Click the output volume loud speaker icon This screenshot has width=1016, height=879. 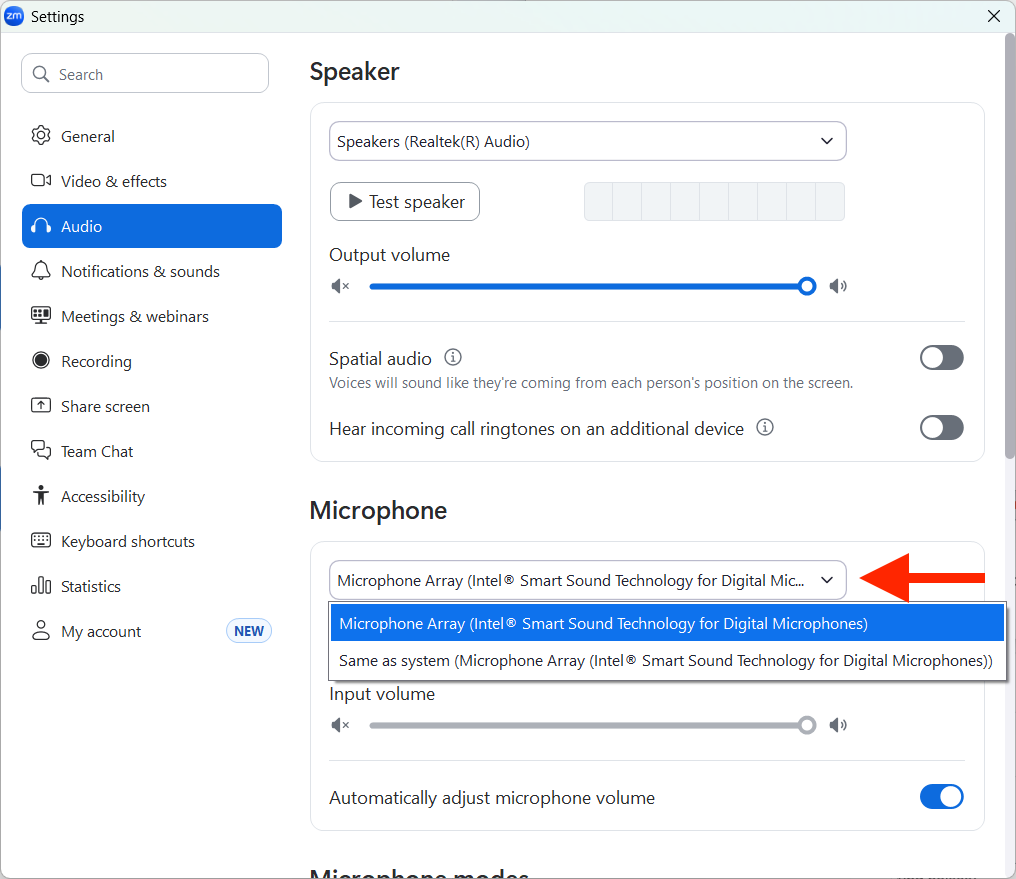point(838,286)
